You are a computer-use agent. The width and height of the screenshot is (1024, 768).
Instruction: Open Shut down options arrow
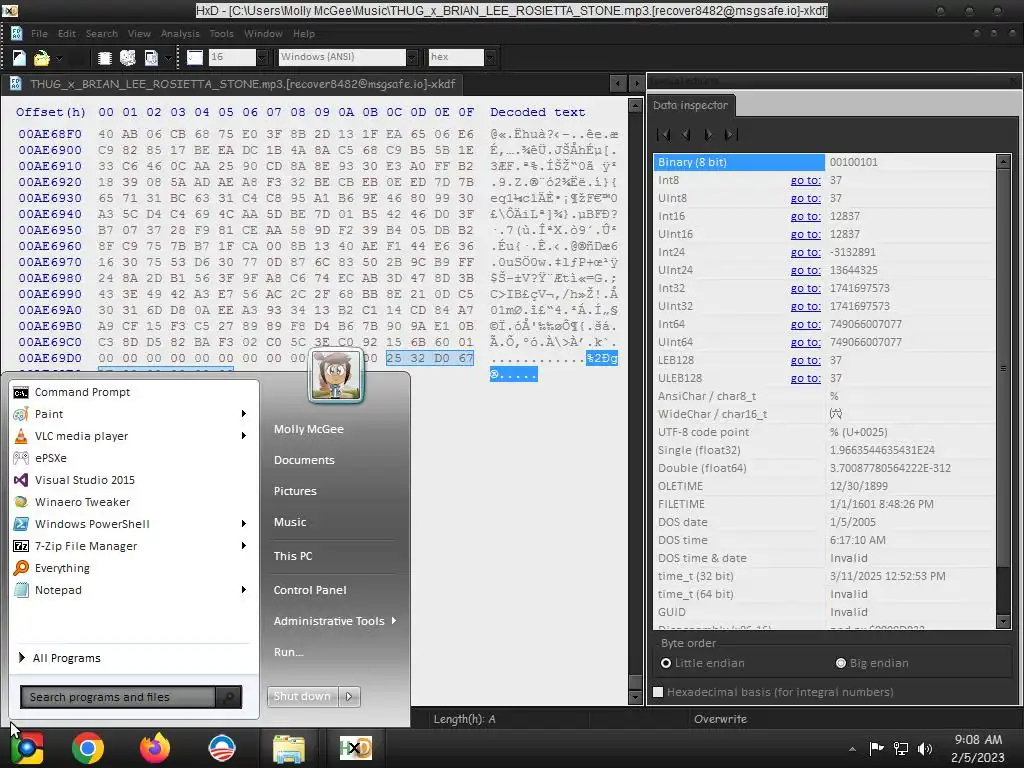coord(349,696)
